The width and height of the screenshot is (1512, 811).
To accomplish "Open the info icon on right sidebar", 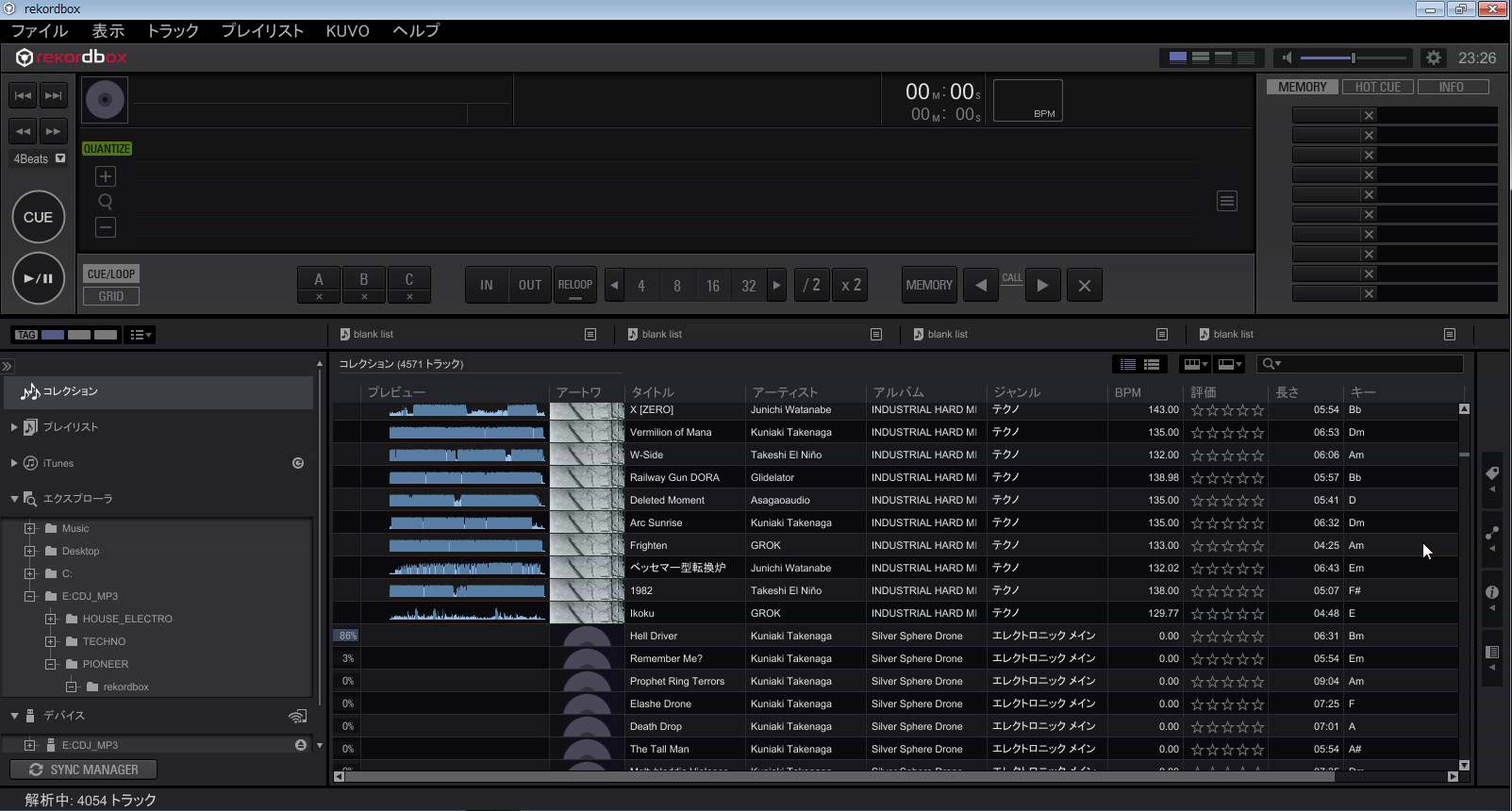I will point(1492,593).
